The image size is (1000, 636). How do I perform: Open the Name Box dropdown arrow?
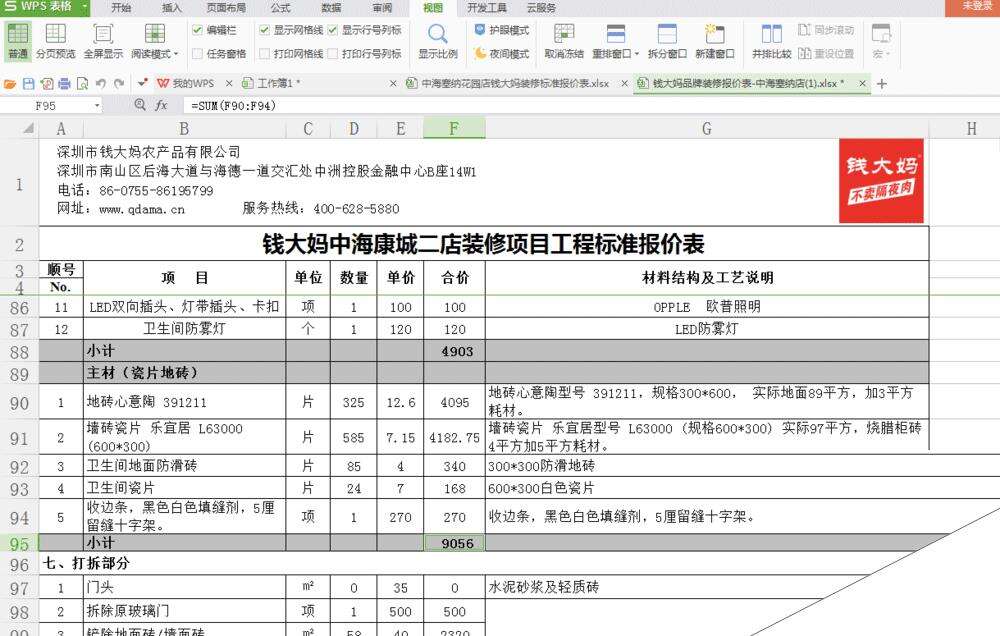(x=97, y=106)
